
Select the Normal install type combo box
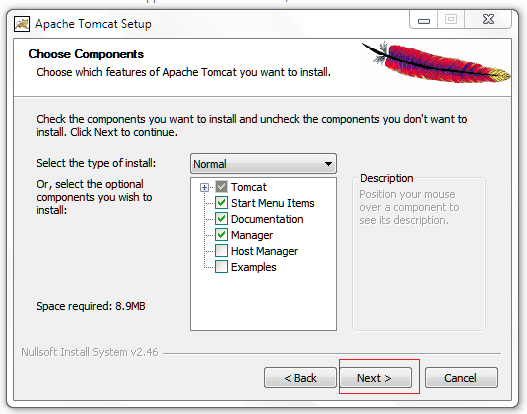click(263, 164)
